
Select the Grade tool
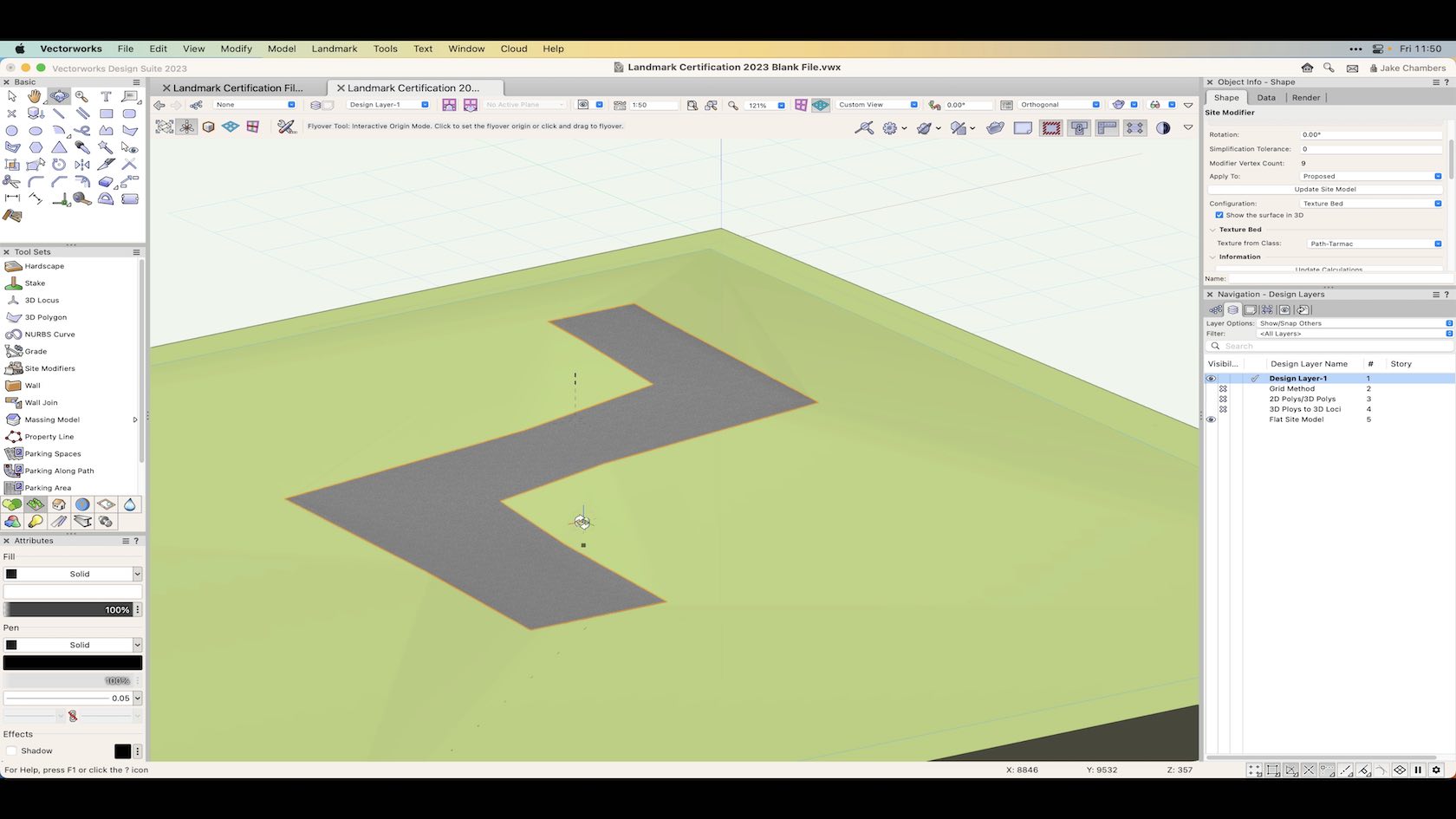[x=35, y=351]
